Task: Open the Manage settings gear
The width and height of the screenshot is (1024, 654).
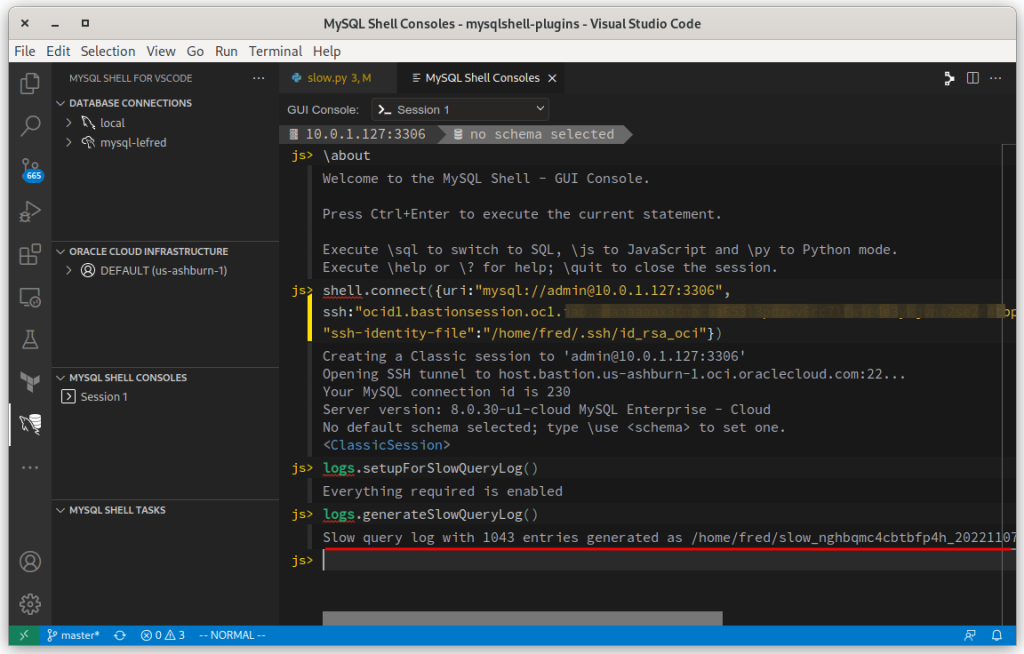Action: [30, 604]
